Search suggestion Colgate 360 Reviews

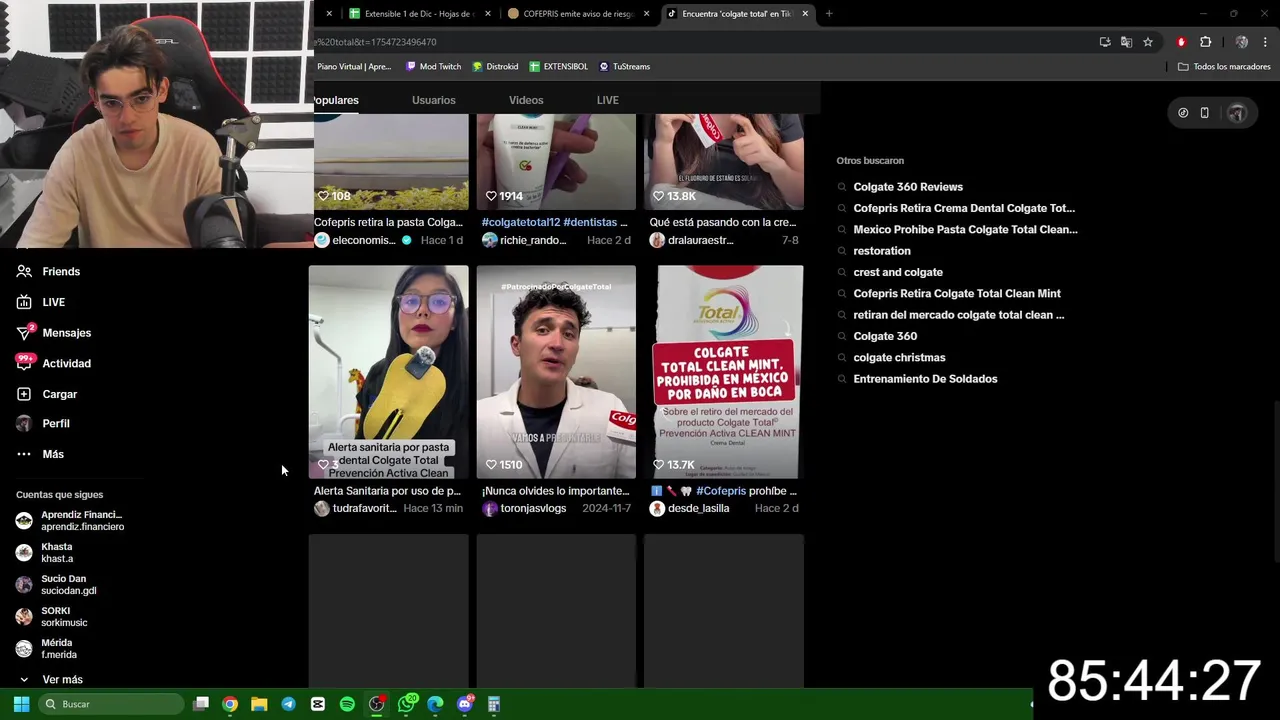pos(908,187)
